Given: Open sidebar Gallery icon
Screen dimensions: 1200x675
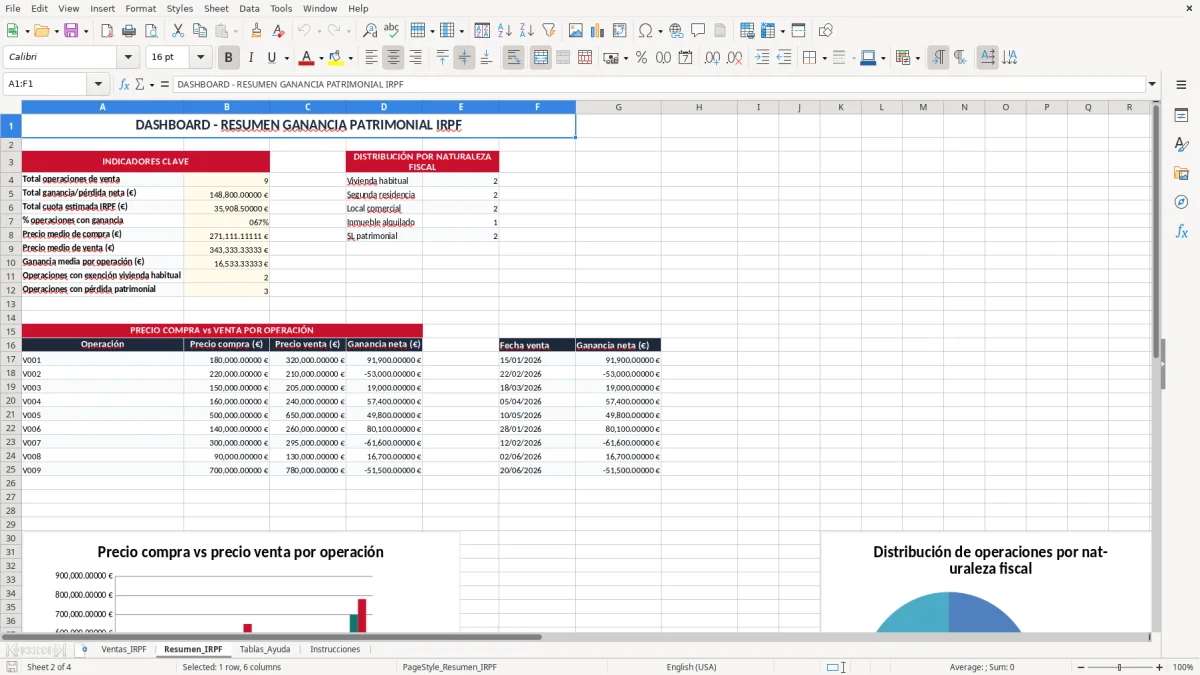Looking at the screenshot, I should click(x=1181, y=173).
